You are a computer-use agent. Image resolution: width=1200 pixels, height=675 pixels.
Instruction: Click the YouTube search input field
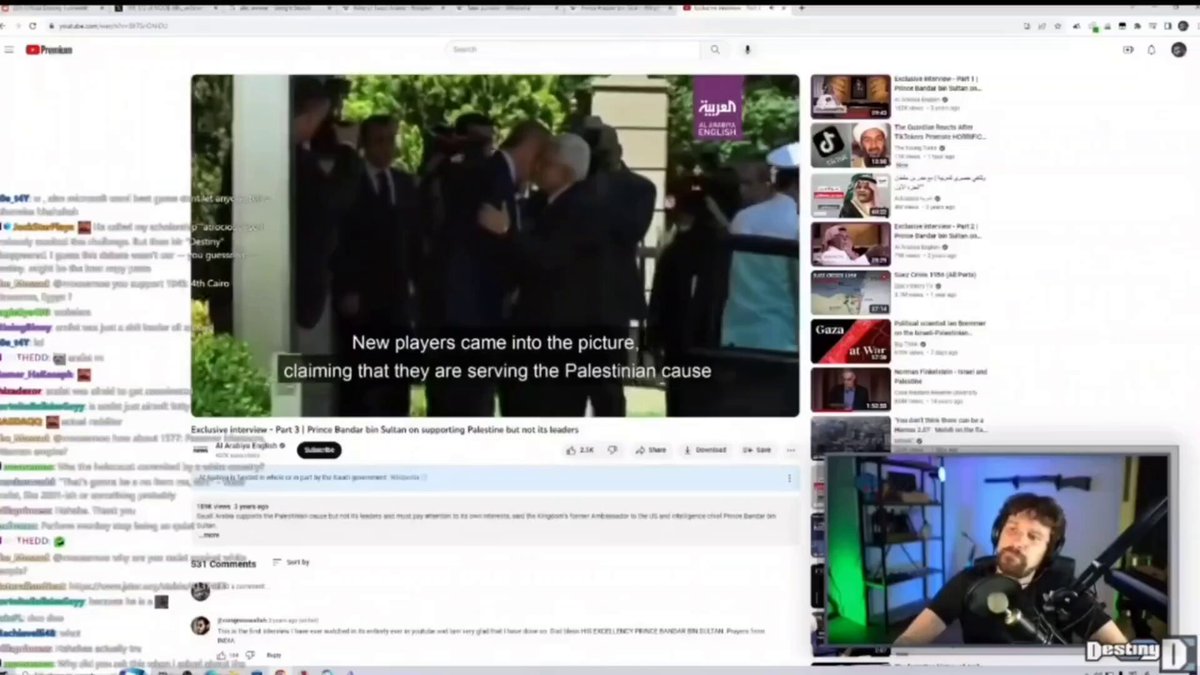(x=573, y=49)
